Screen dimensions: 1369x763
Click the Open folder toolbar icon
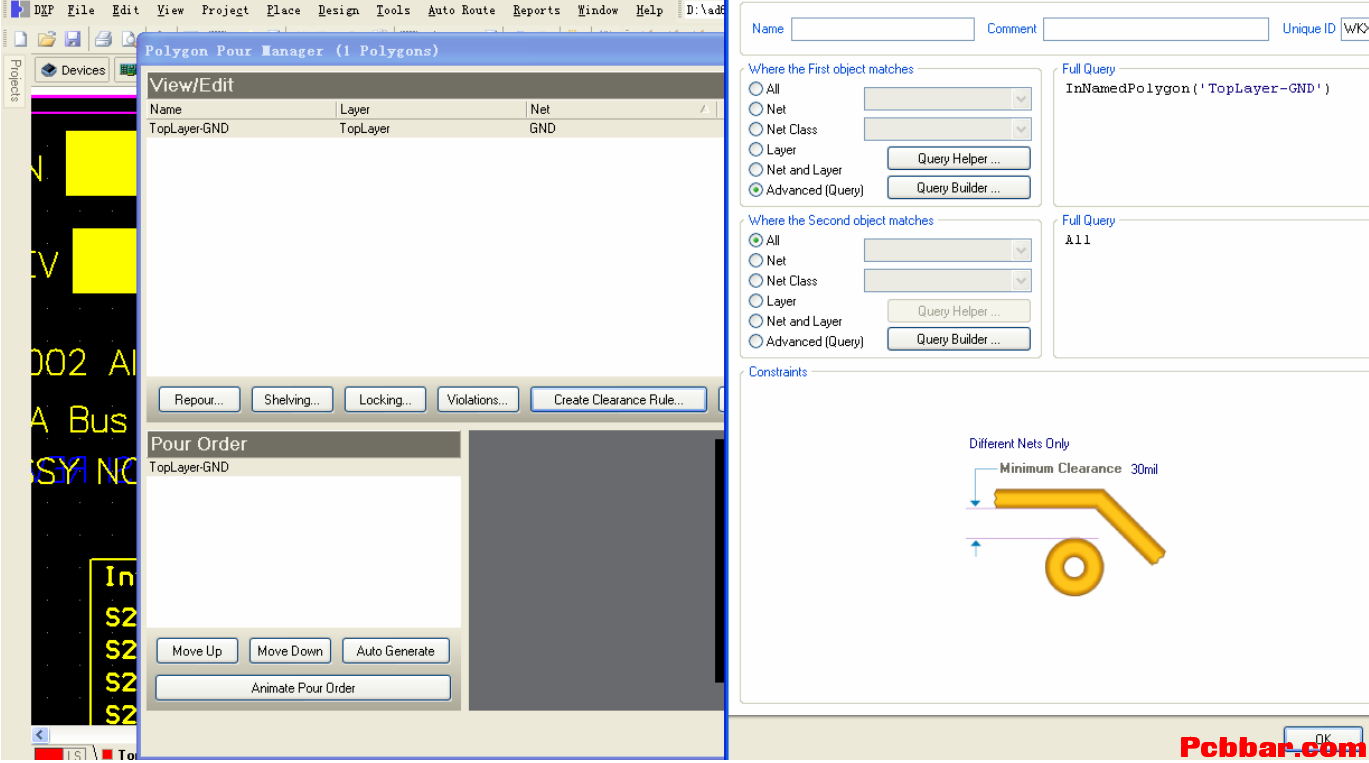pyautogui.click(x=46, y=39)
